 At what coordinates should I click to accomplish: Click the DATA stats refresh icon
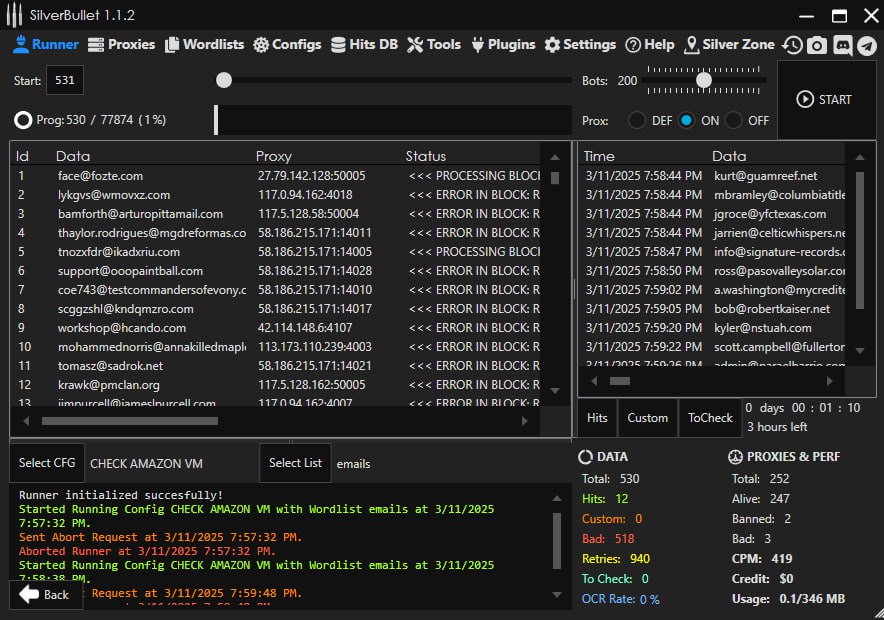[586, 457]
